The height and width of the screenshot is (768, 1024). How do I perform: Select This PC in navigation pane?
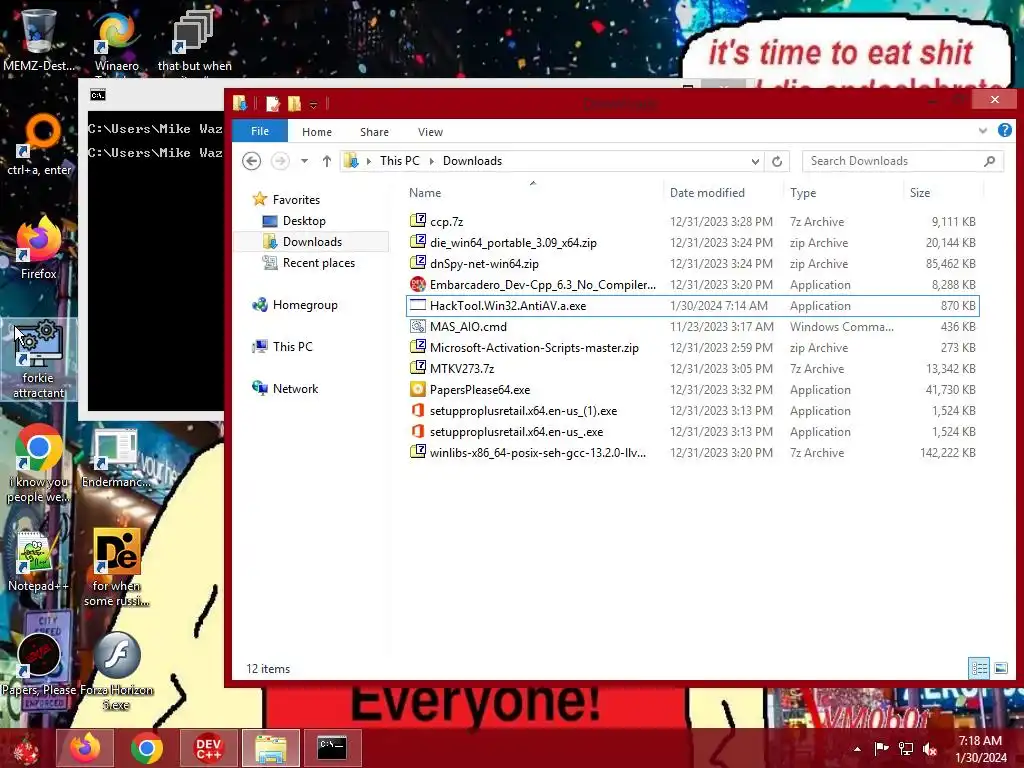[293, 347]
